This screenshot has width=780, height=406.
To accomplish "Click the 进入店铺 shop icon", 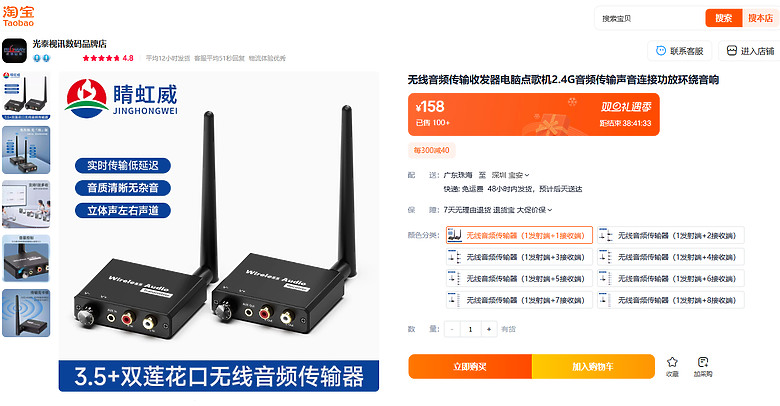I will (x=731, y=51).
